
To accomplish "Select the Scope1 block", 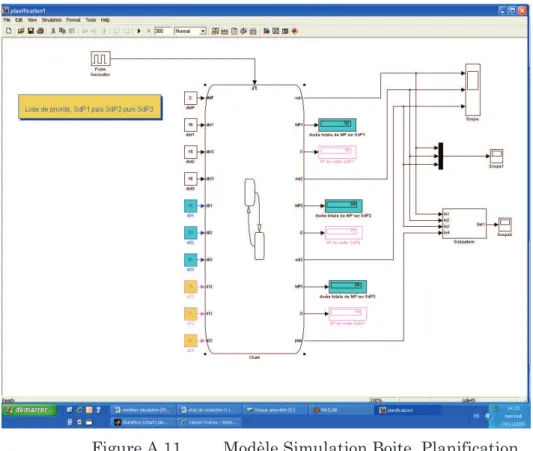I will pos(496,156).
